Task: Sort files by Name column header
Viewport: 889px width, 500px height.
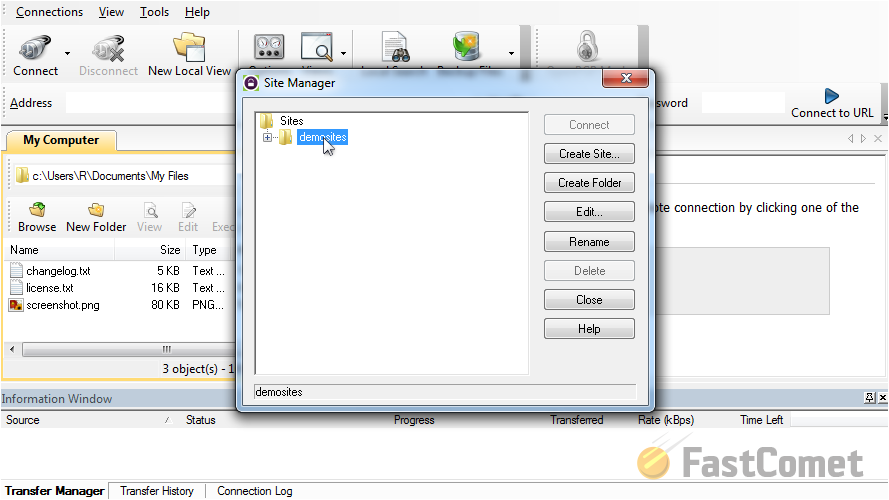Action: point(60,250)
